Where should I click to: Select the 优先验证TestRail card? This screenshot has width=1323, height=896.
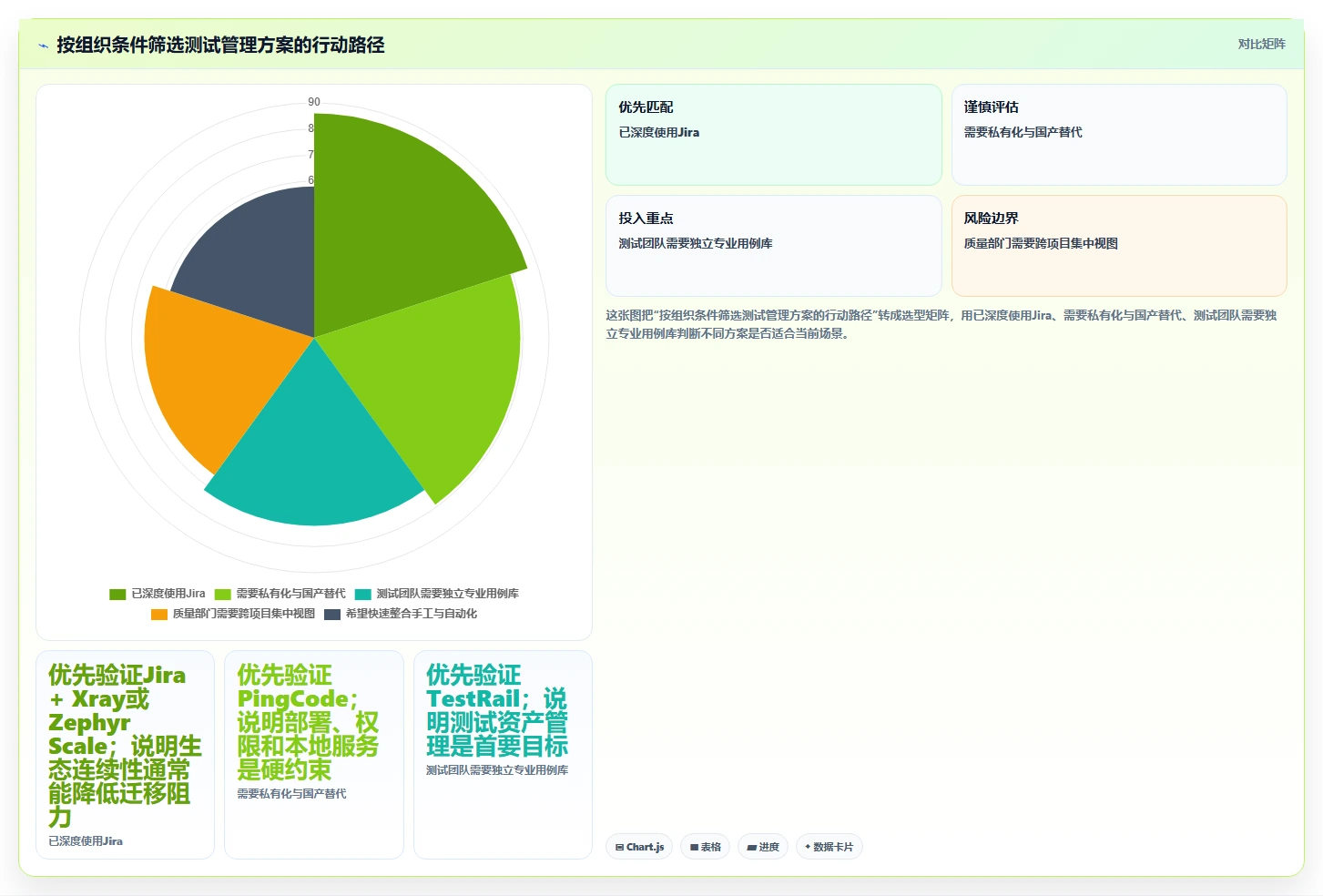coord(503,755)
